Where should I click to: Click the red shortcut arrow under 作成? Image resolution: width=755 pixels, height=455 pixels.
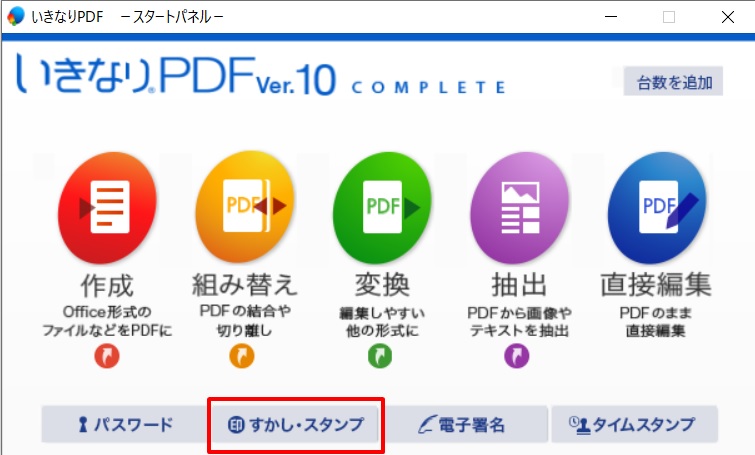(107, 356)
